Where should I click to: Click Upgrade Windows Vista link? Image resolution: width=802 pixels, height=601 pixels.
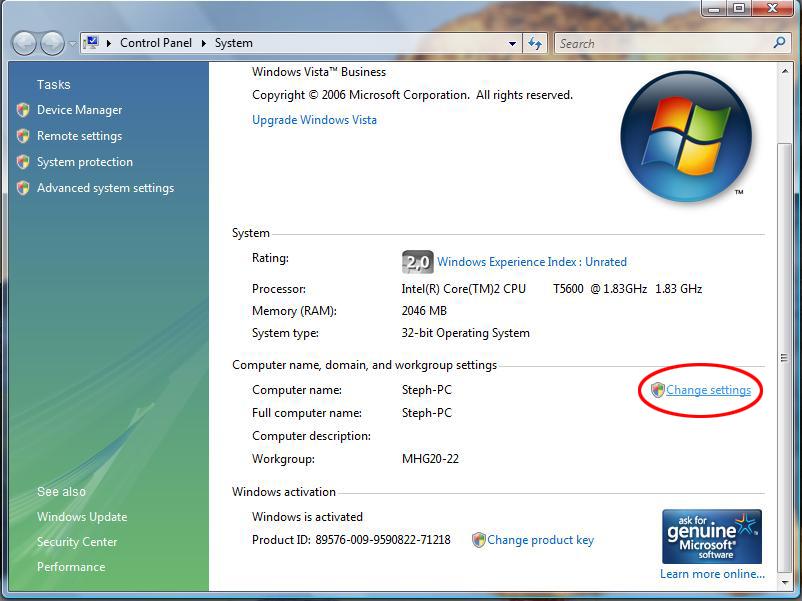point(314,120)
